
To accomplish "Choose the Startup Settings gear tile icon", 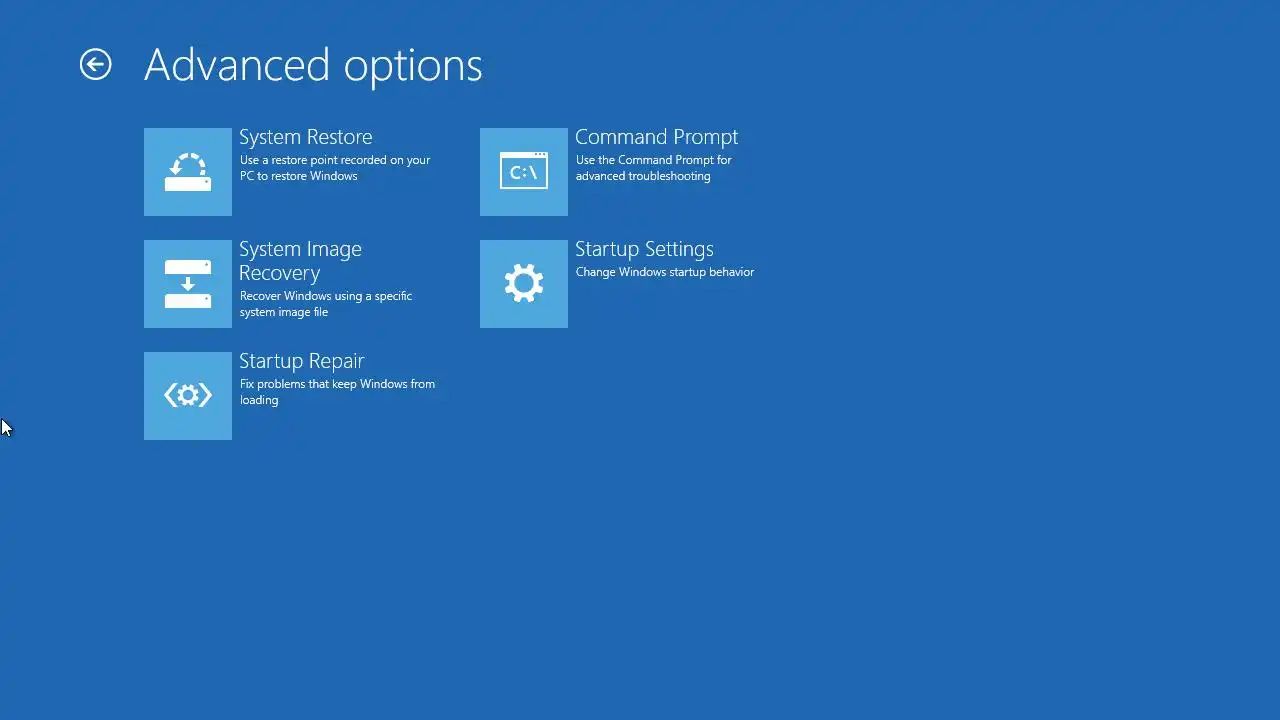I will [x=524, y=284].
